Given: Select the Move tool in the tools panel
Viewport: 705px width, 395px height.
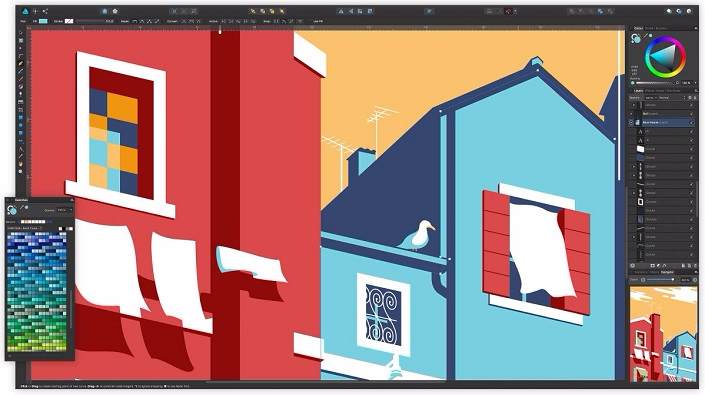Looking at the screenshot, I should click(x=20, y=32).
